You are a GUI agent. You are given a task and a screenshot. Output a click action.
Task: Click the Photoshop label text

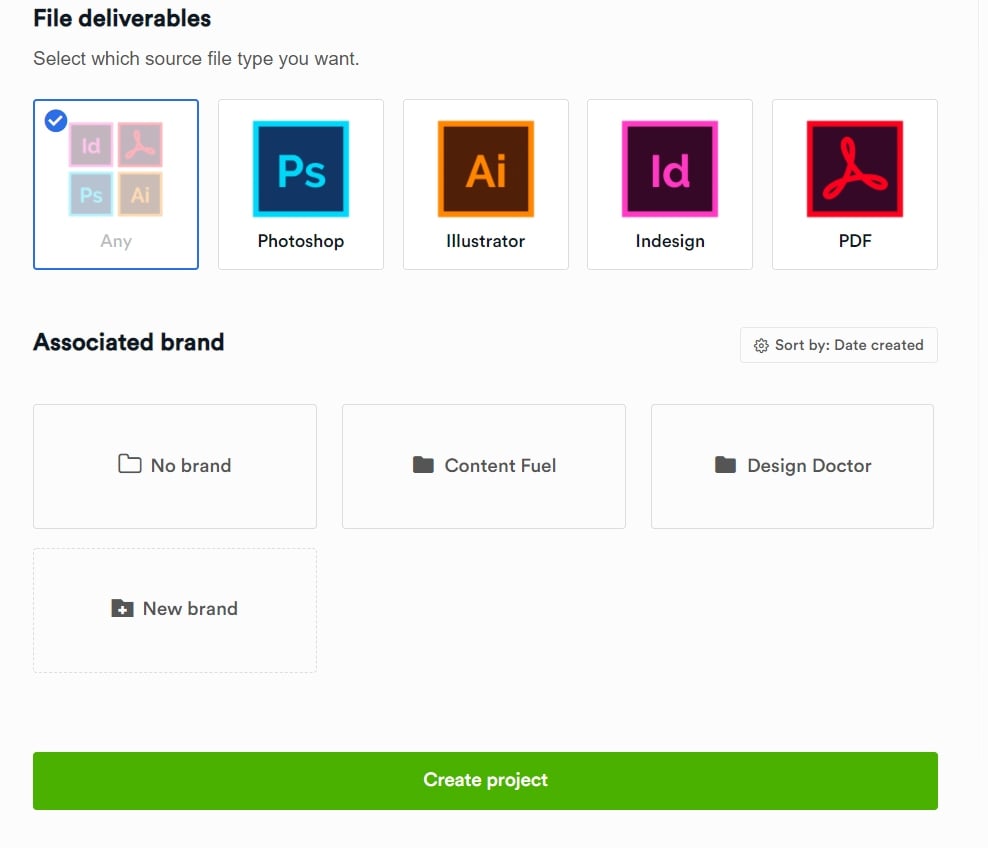(x=301, y=241)
